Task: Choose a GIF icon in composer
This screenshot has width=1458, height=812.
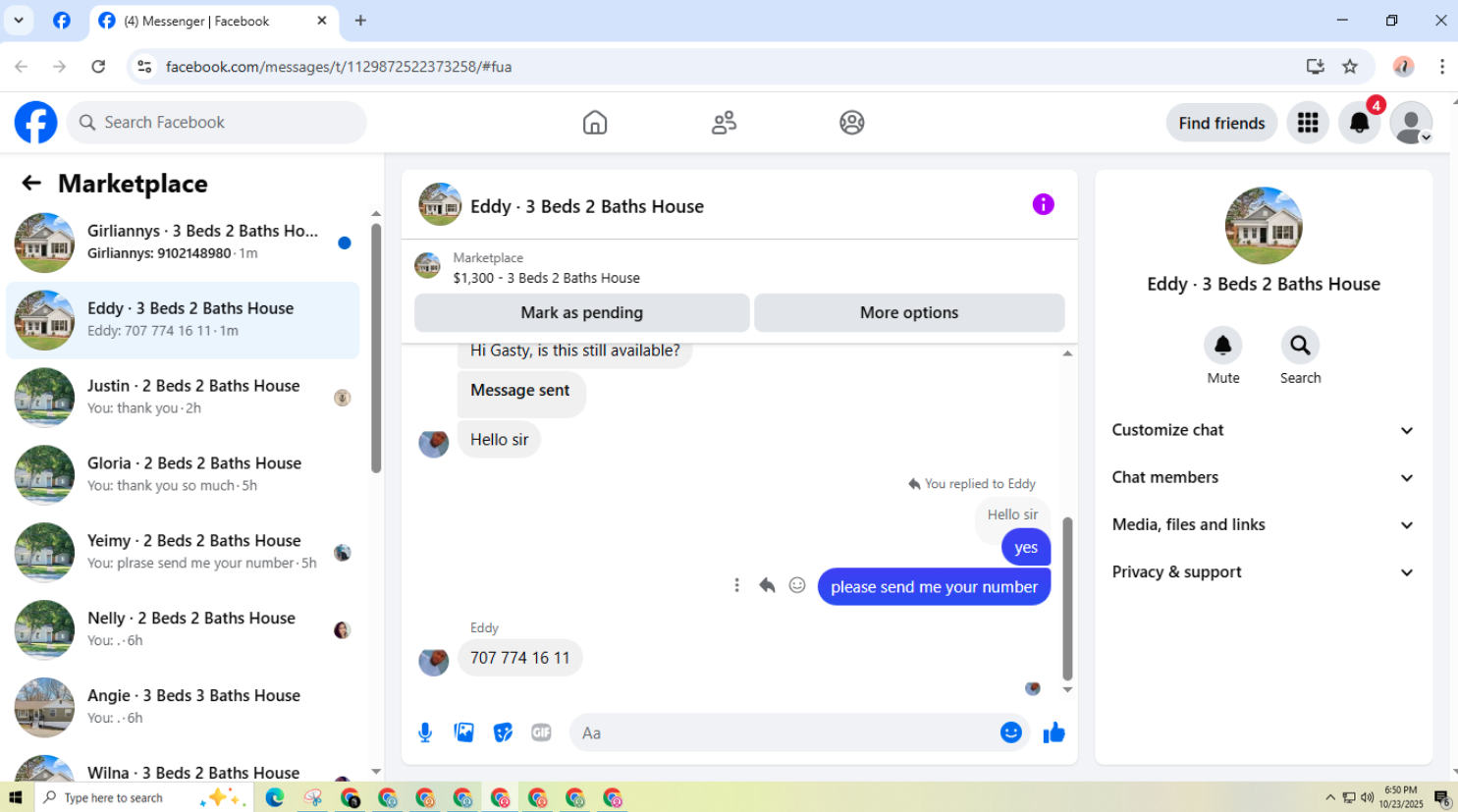Action: (x=541, y=732)
